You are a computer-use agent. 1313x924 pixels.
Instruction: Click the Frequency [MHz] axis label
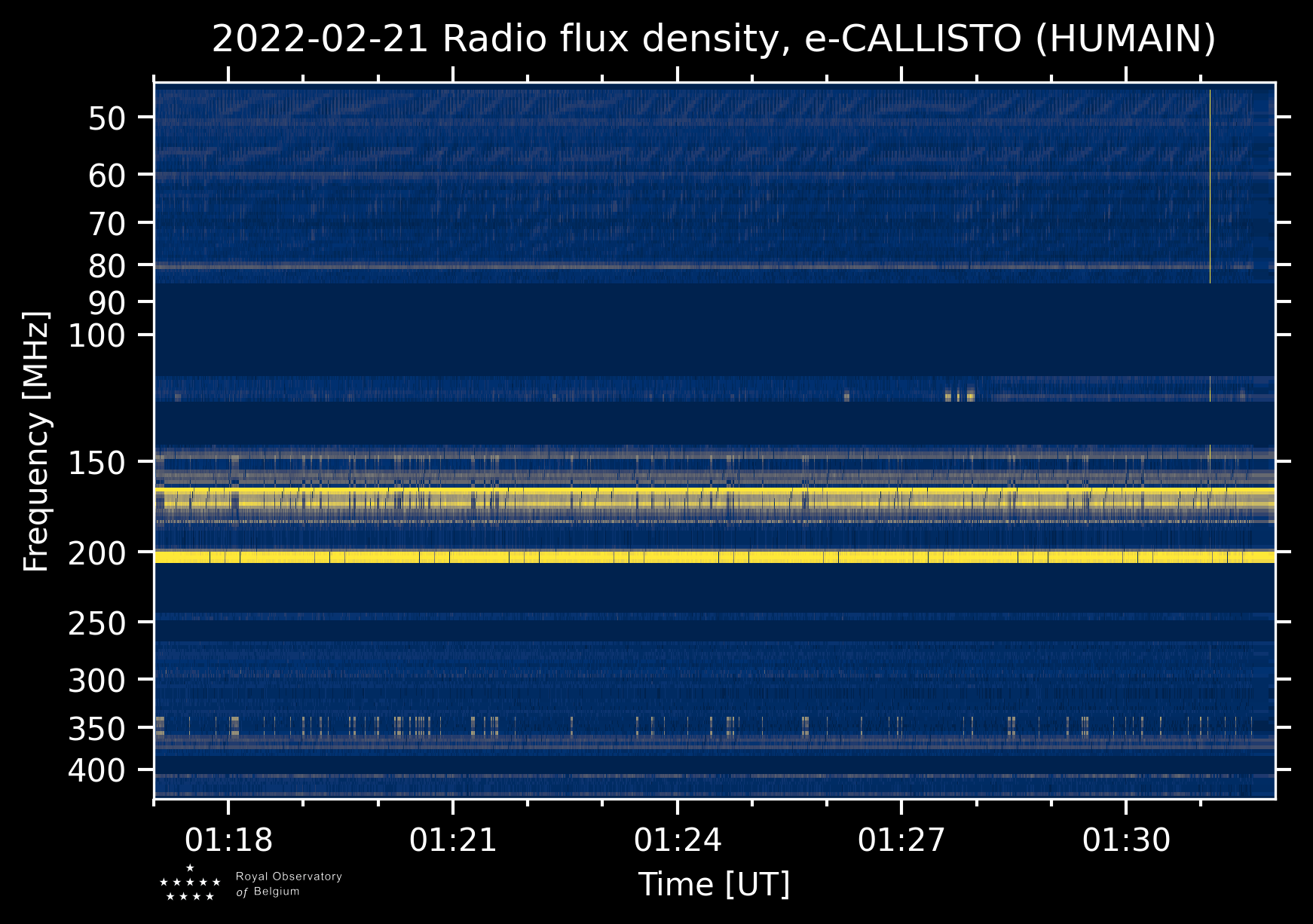pyautogui.click(x=36, y=442)
